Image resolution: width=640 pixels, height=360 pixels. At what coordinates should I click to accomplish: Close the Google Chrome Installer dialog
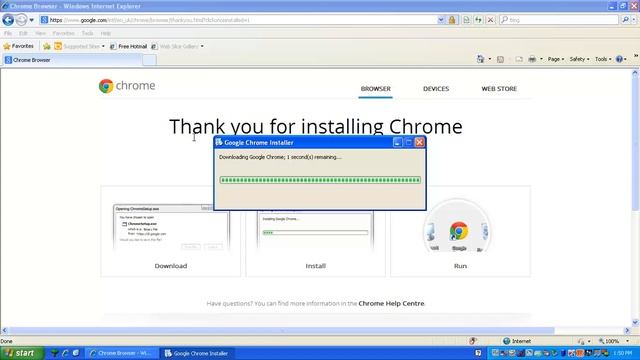point(419,142)
